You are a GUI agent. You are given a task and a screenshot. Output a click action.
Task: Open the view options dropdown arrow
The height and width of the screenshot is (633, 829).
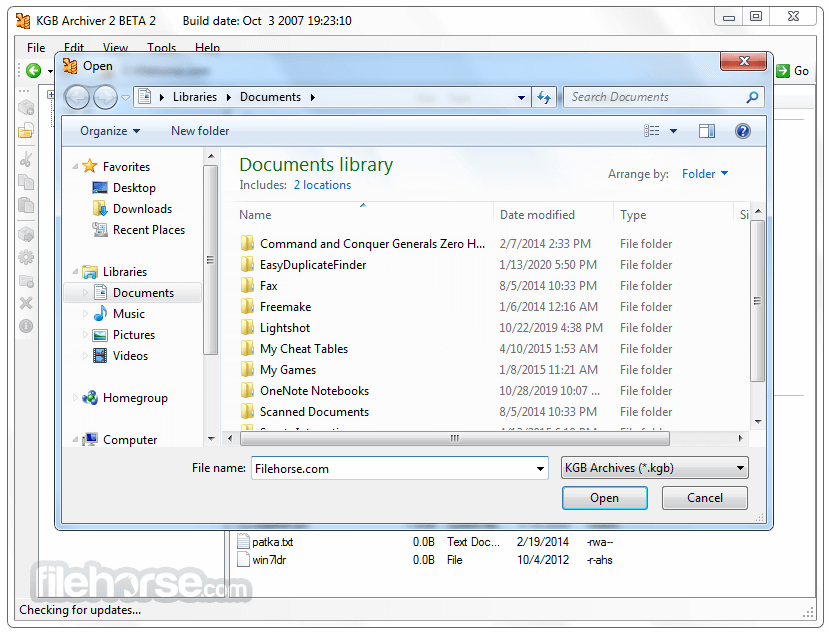click(673, 131)
